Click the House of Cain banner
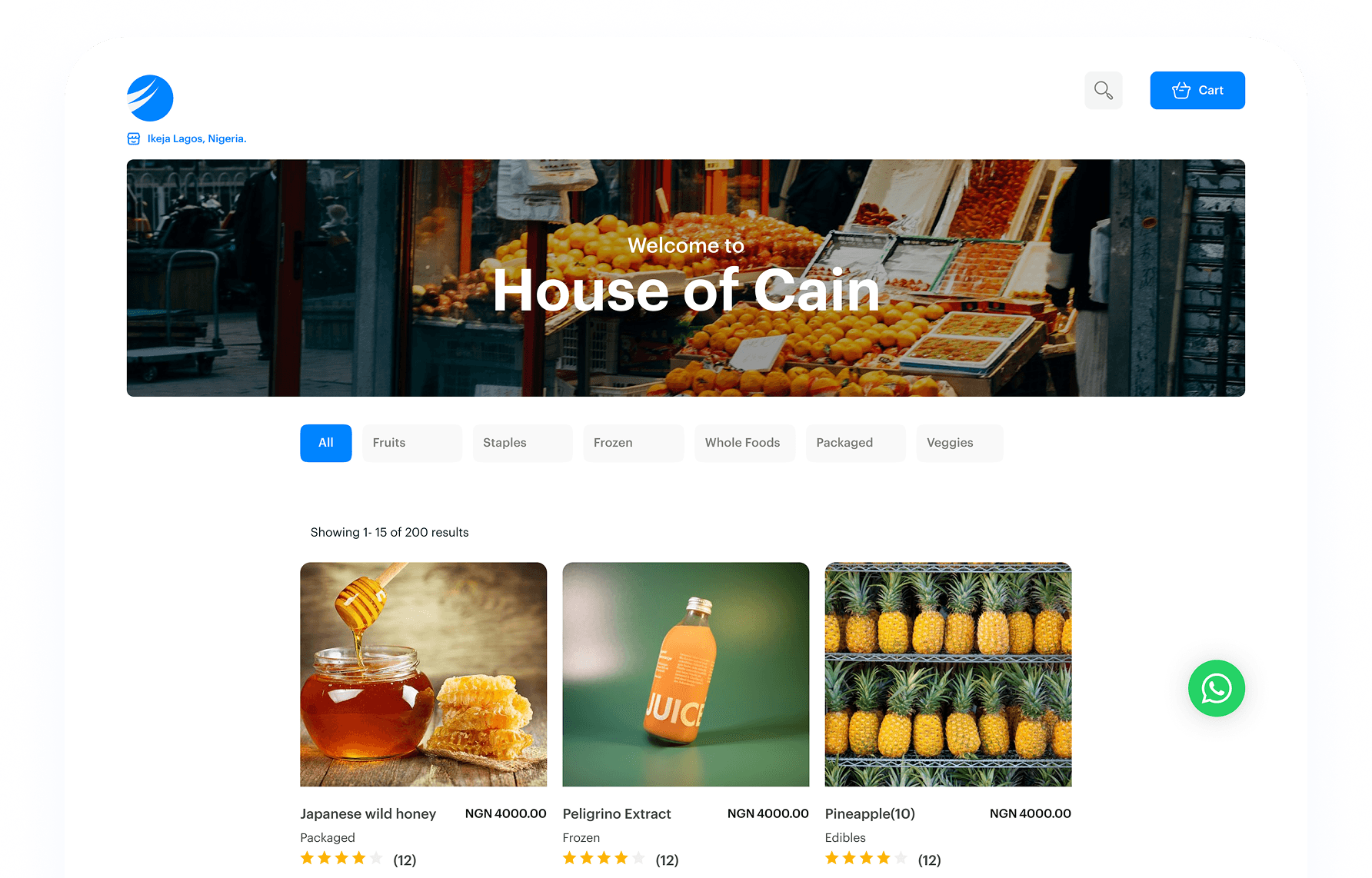The width and height of the screenshot is (1372, 878). [x=685, y=278]
